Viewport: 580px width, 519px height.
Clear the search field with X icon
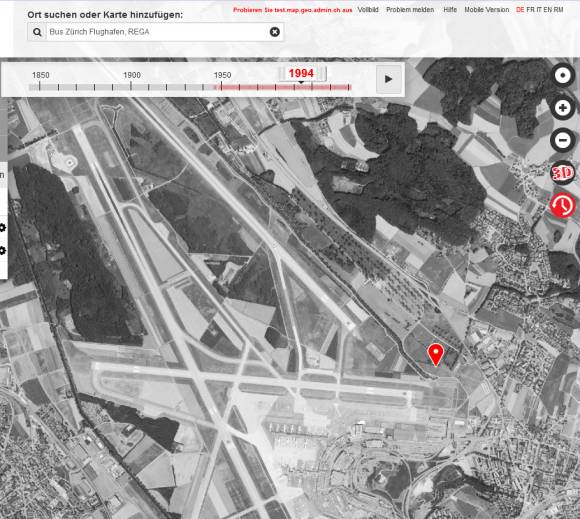pos(274,32)
